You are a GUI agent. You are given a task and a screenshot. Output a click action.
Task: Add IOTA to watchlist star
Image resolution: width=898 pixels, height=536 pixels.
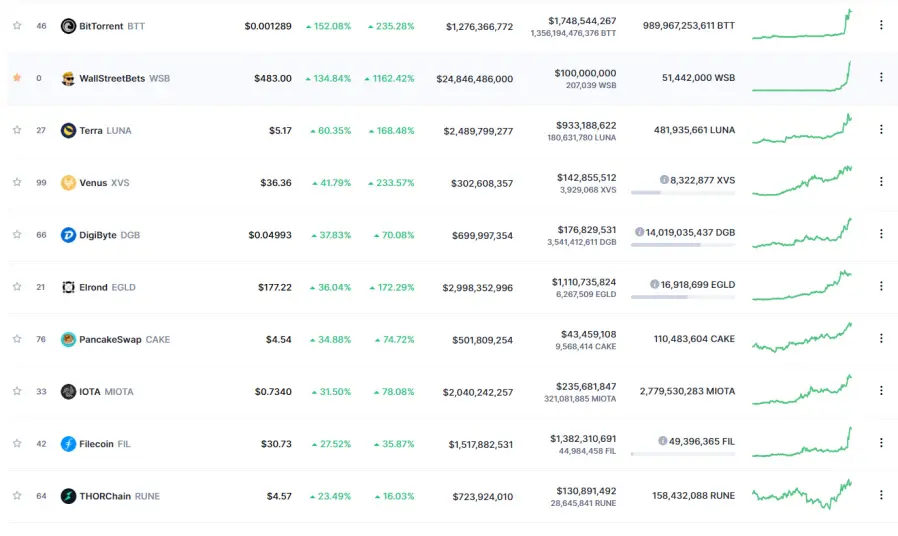(x=17, y=391)
